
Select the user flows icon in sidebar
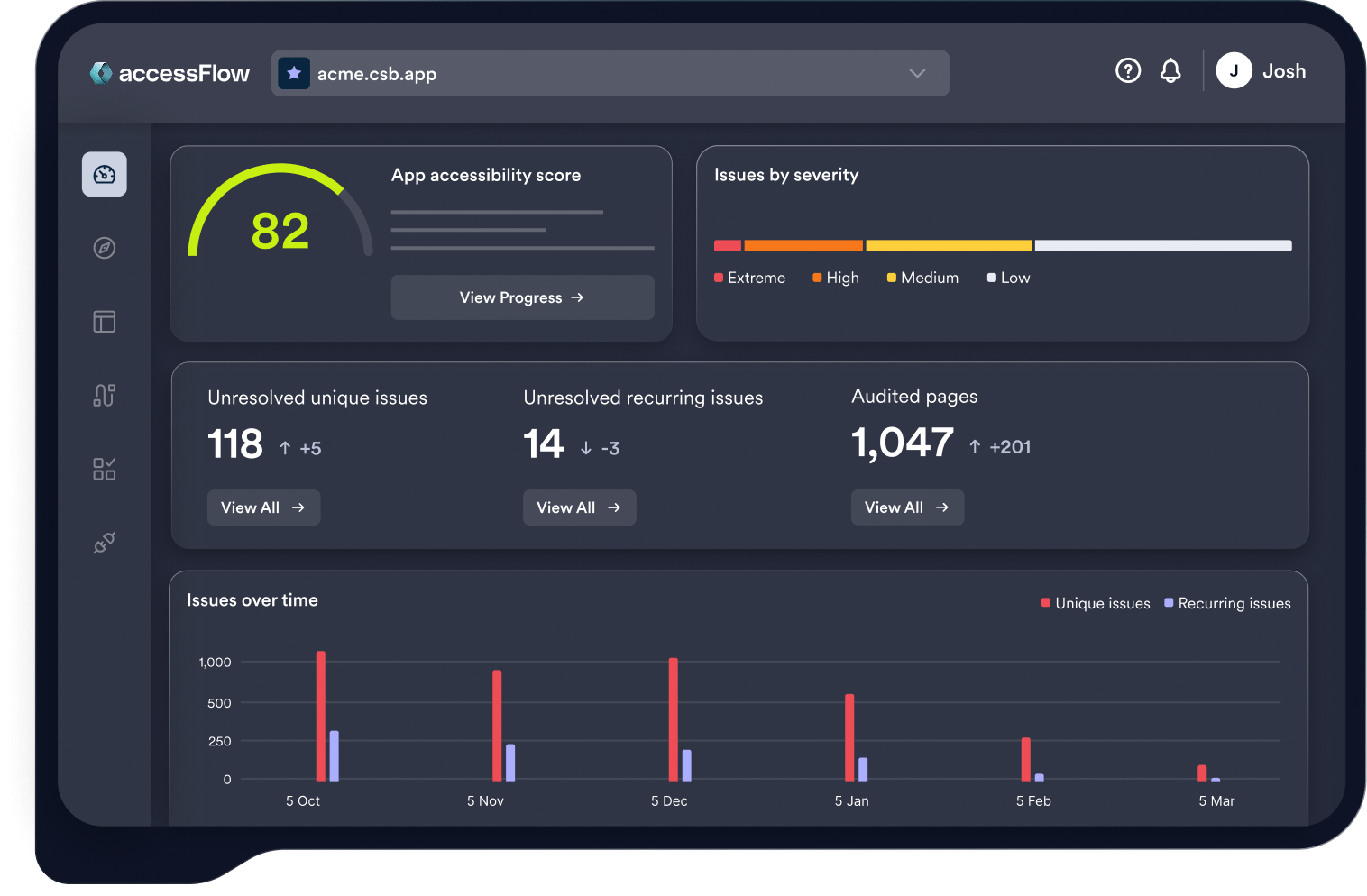[x=105, y=395]
